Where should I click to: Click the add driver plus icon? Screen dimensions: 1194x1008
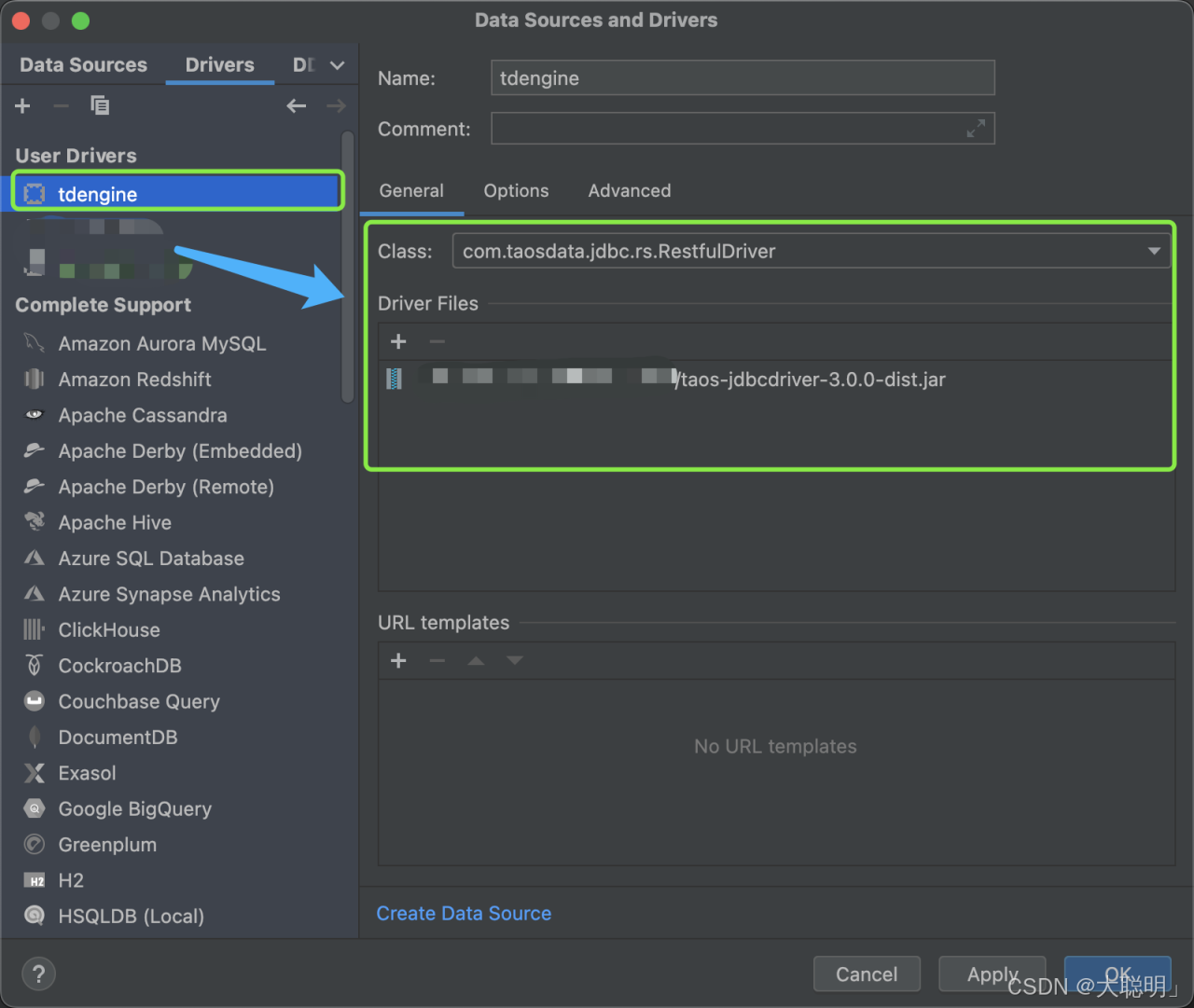click(22, 106)
